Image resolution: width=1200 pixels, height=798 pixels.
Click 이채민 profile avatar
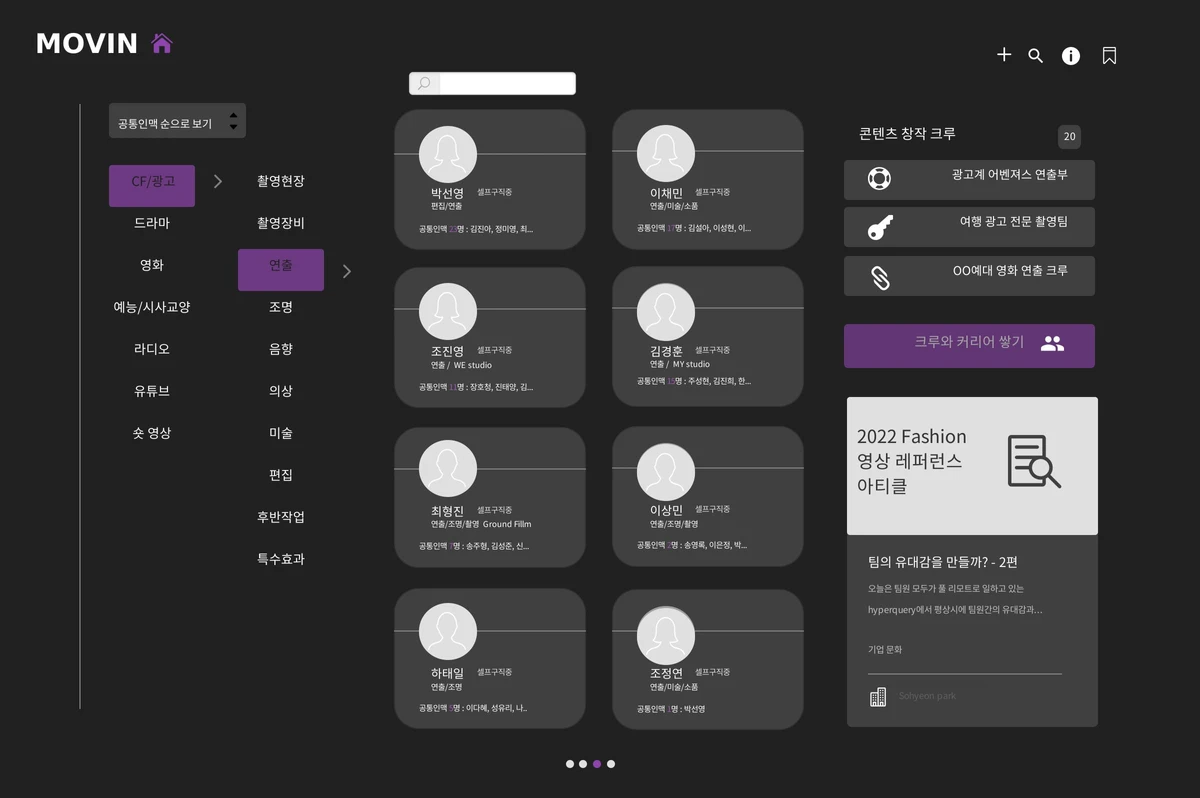[666, 154]
